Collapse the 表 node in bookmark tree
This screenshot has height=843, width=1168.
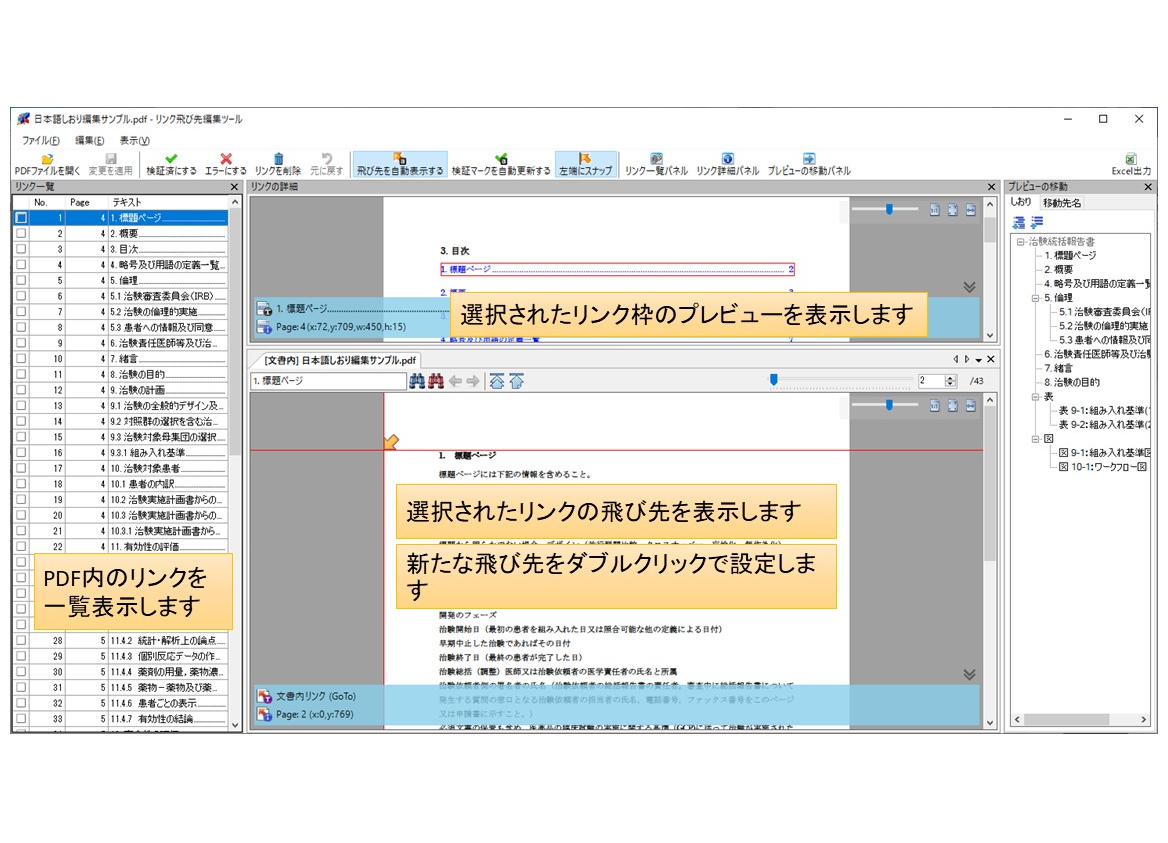tap(1036, 396)
